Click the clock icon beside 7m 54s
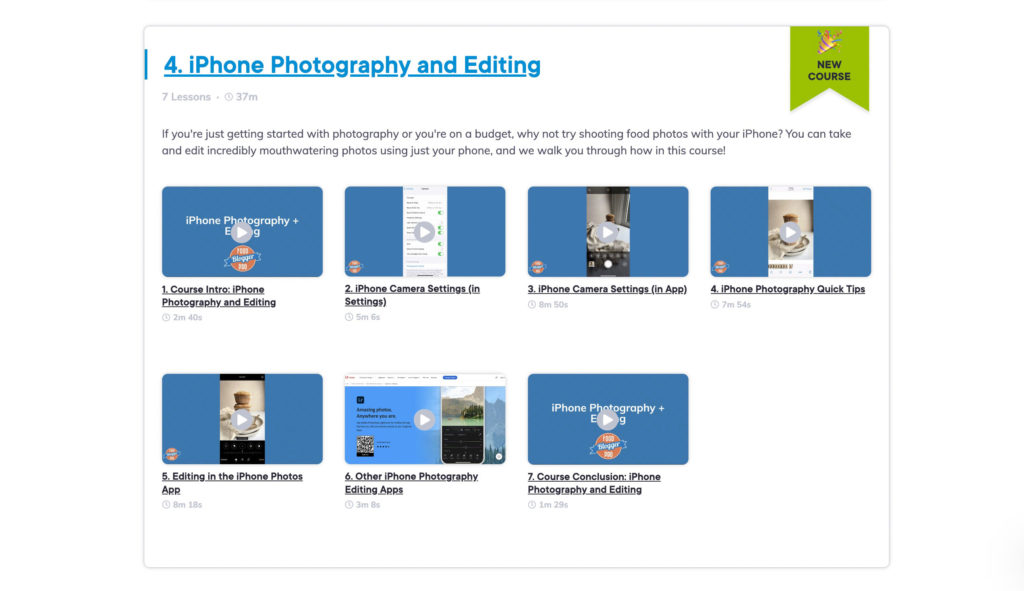 (x=714, y=304)
